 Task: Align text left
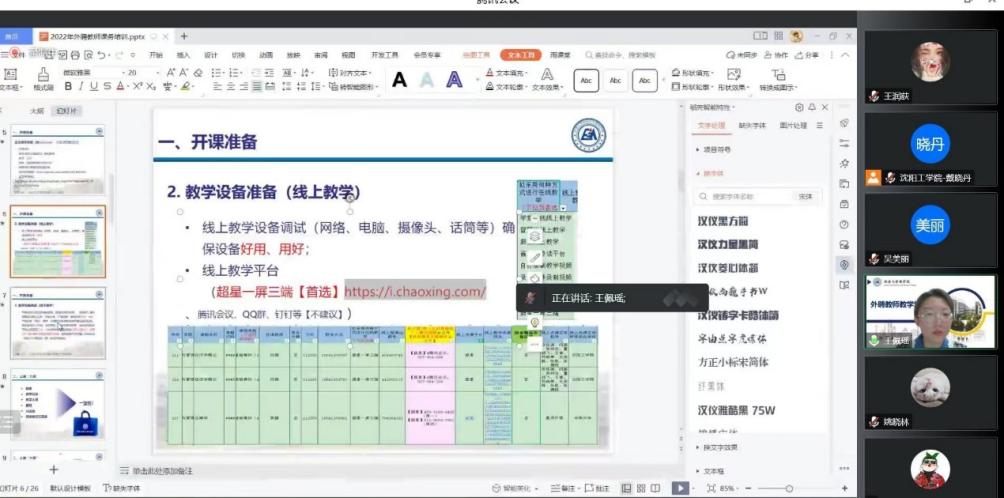[218, 86]
